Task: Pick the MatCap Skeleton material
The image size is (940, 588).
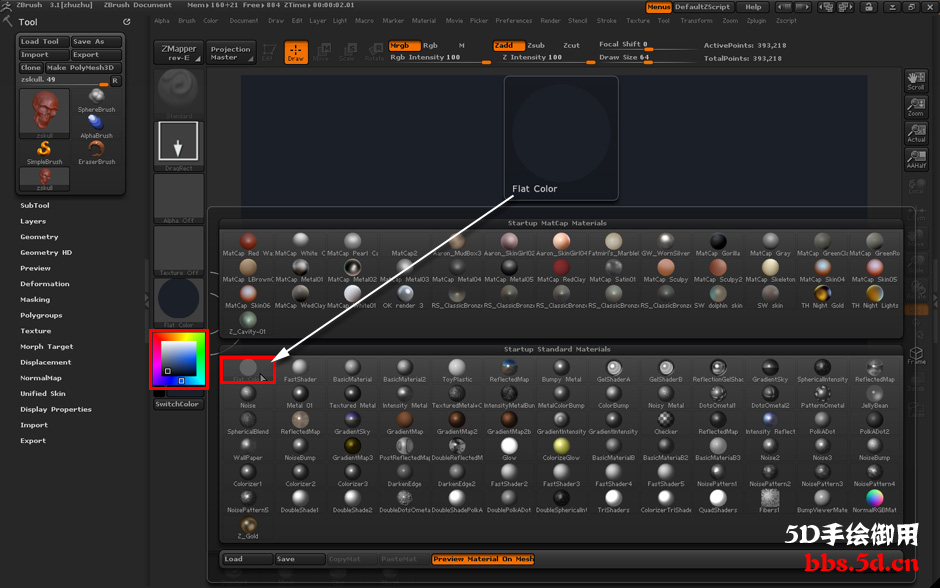Action: (770, 270)
